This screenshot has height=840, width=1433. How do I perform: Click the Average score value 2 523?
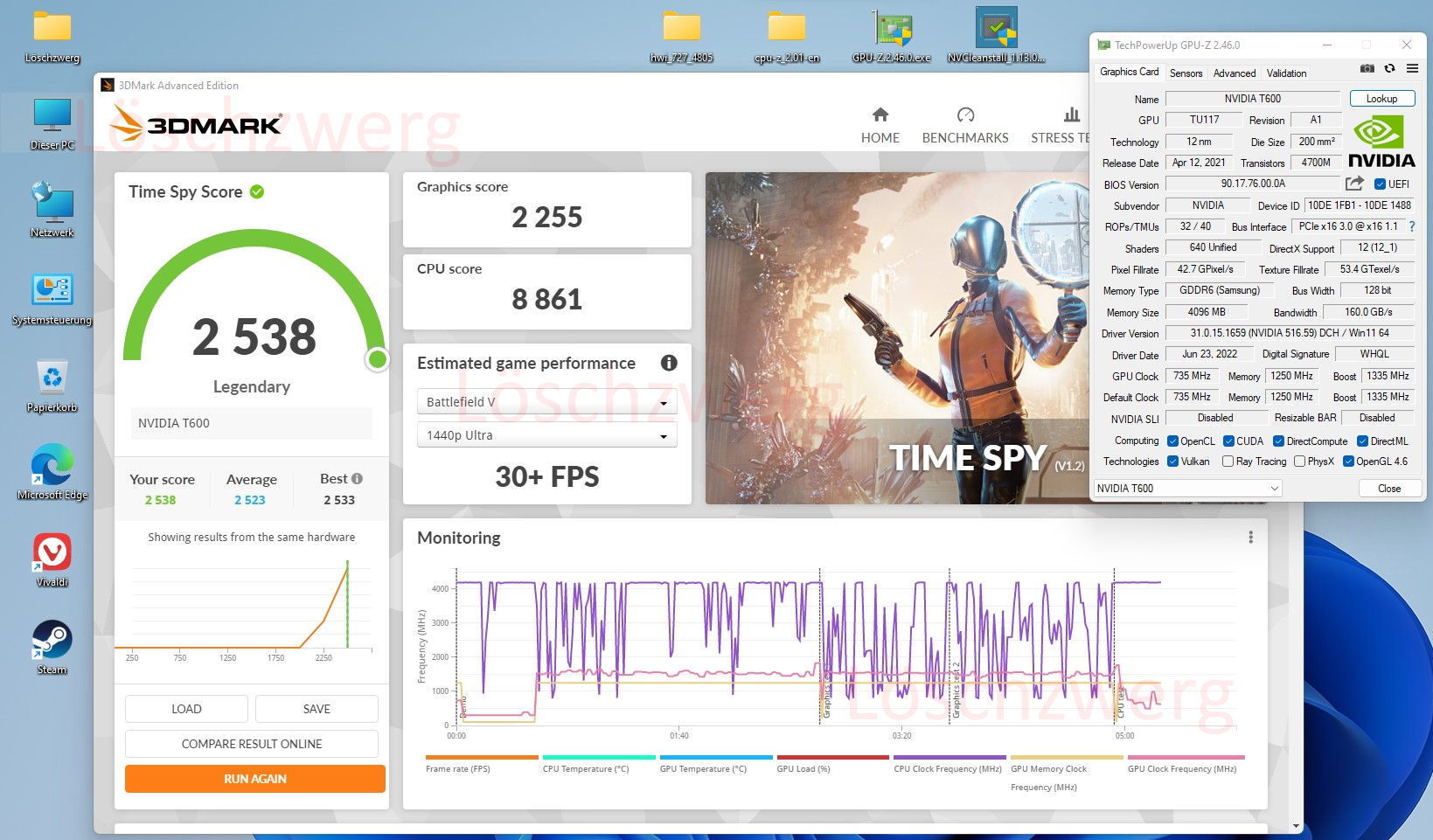(x=249, y=500)
